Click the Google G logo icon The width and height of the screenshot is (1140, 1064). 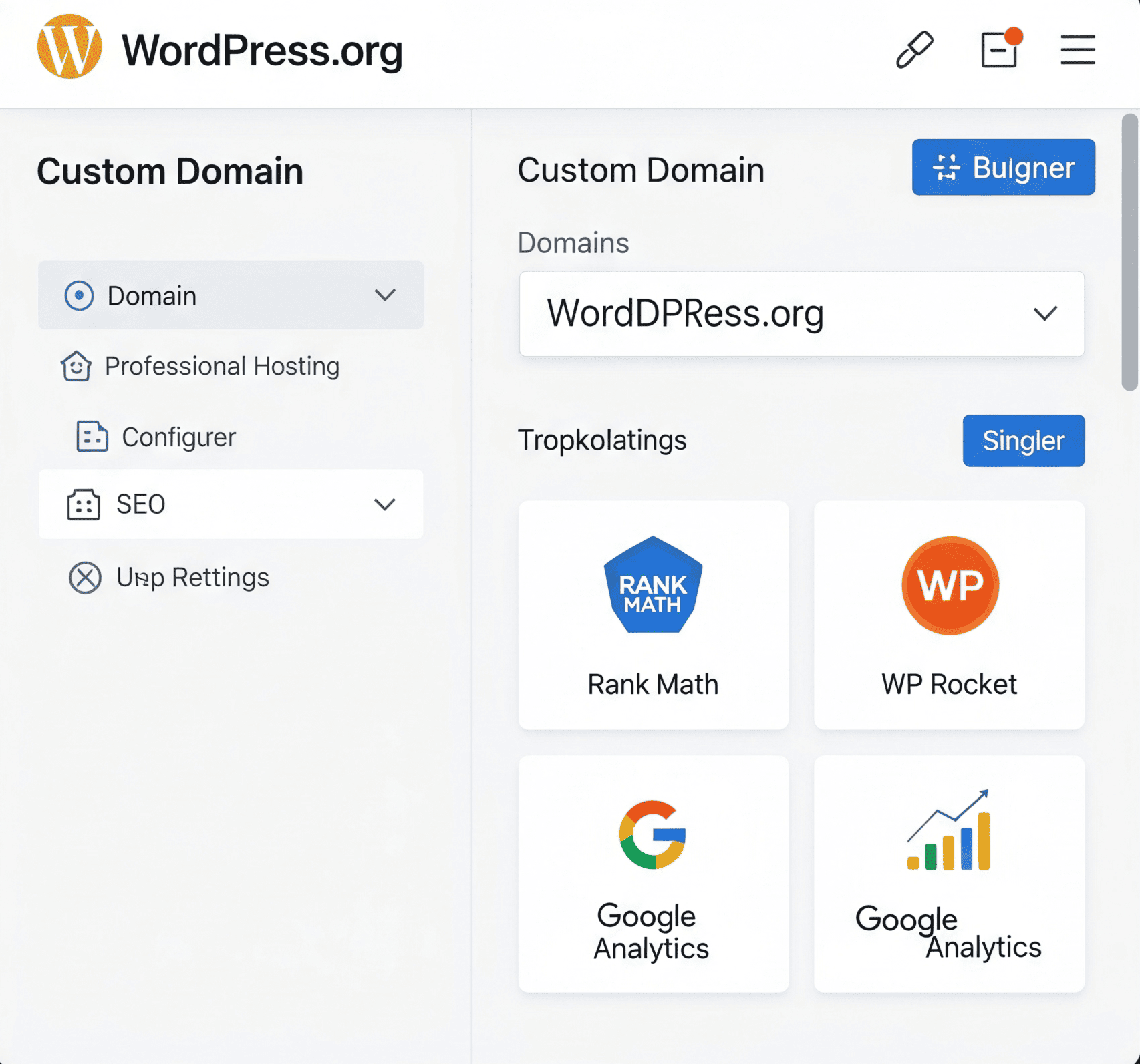point(653,834)
